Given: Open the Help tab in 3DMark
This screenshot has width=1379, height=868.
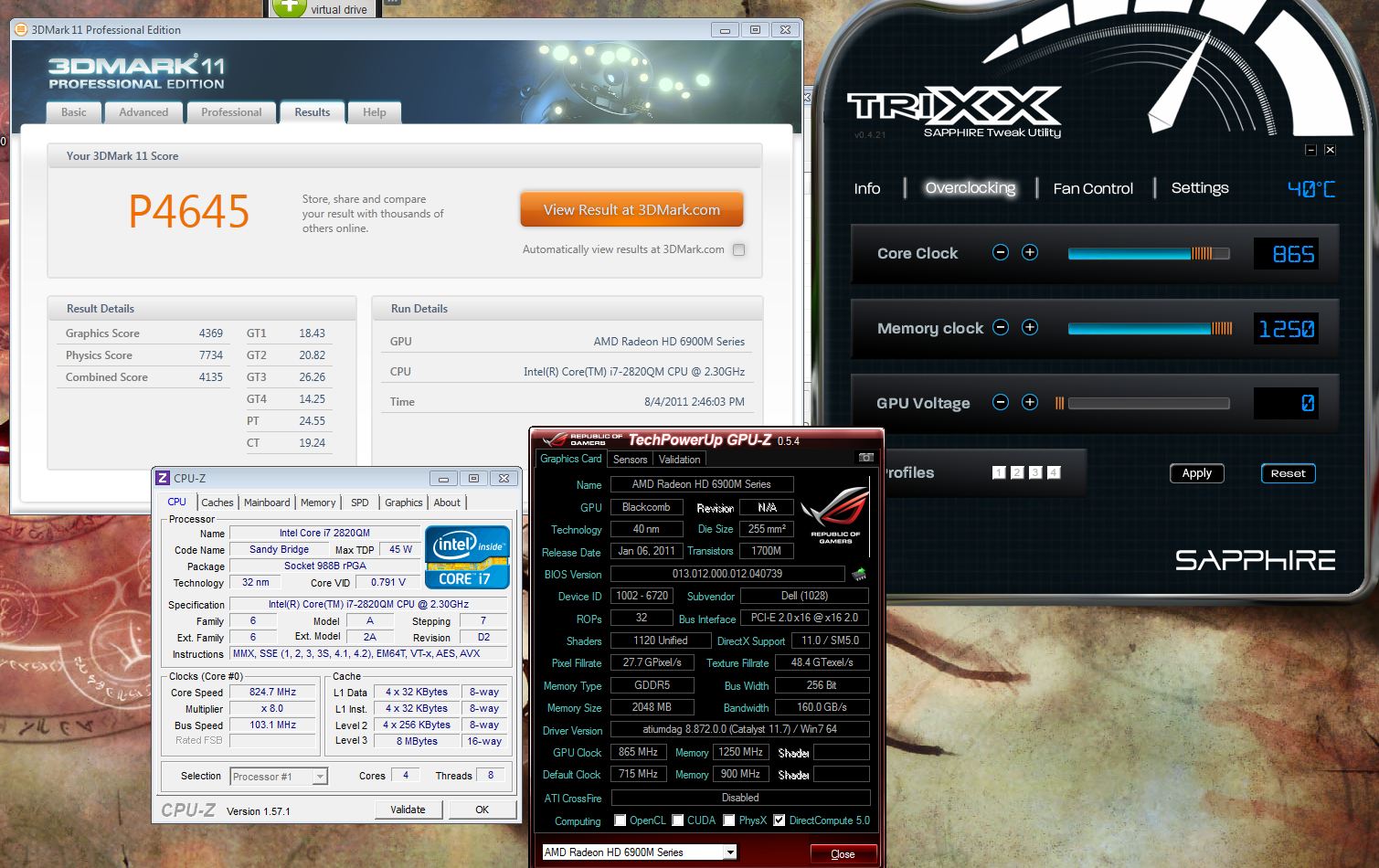Looking at the screenshot, I should 375,112.
